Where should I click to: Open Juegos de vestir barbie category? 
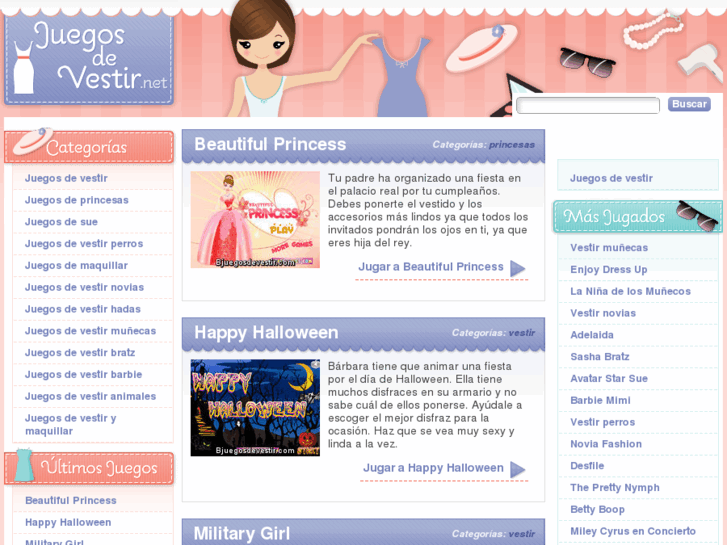pos(83,374)
